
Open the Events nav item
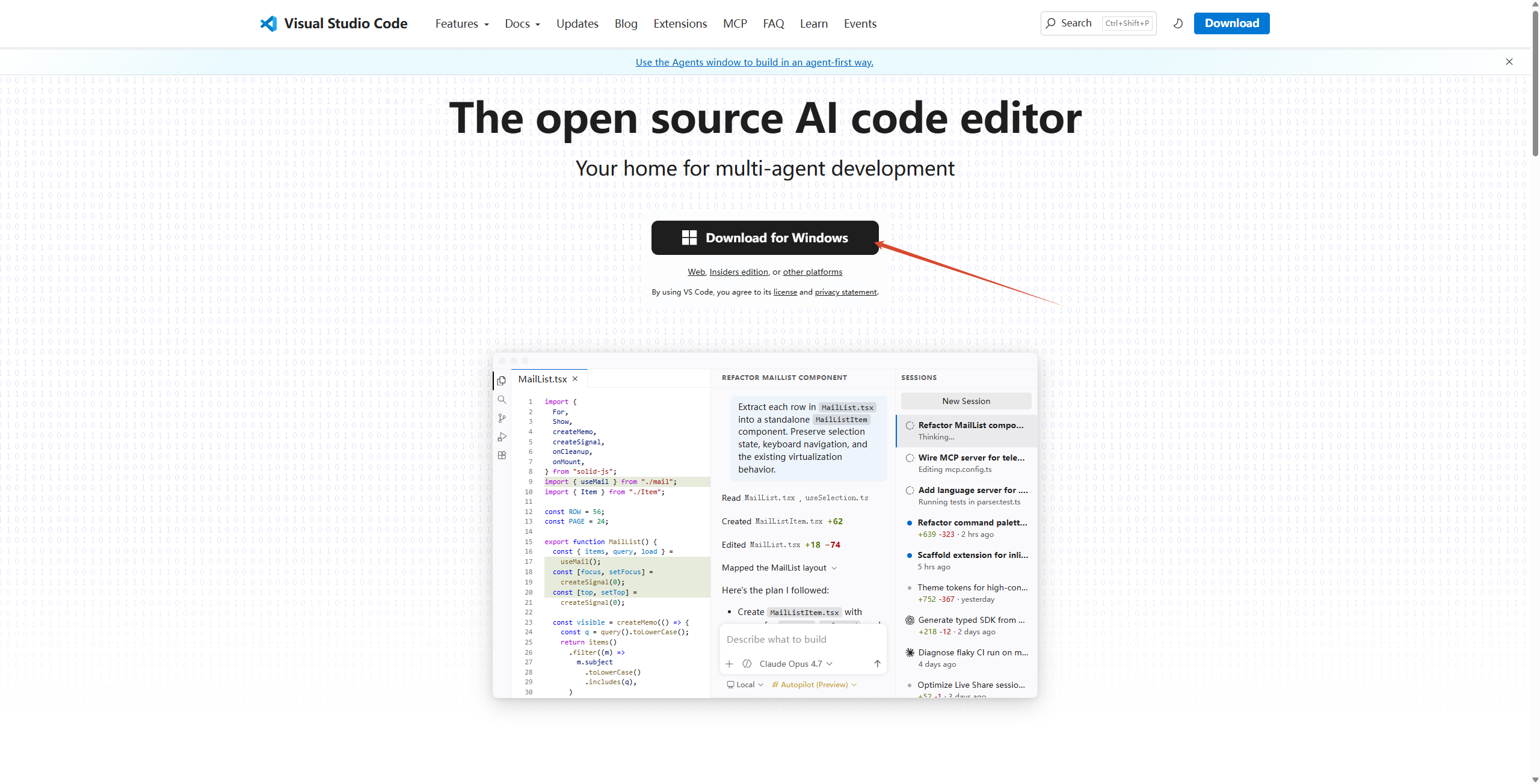(x=860, y=24)
